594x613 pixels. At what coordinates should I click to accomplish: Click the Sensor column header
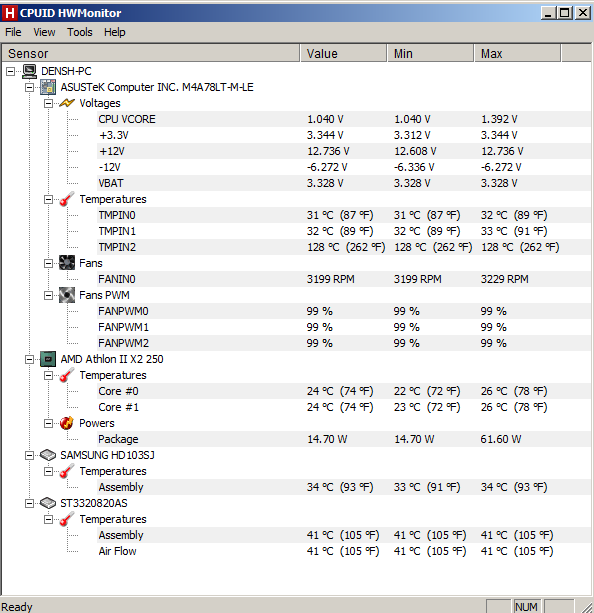coord(151,53)
